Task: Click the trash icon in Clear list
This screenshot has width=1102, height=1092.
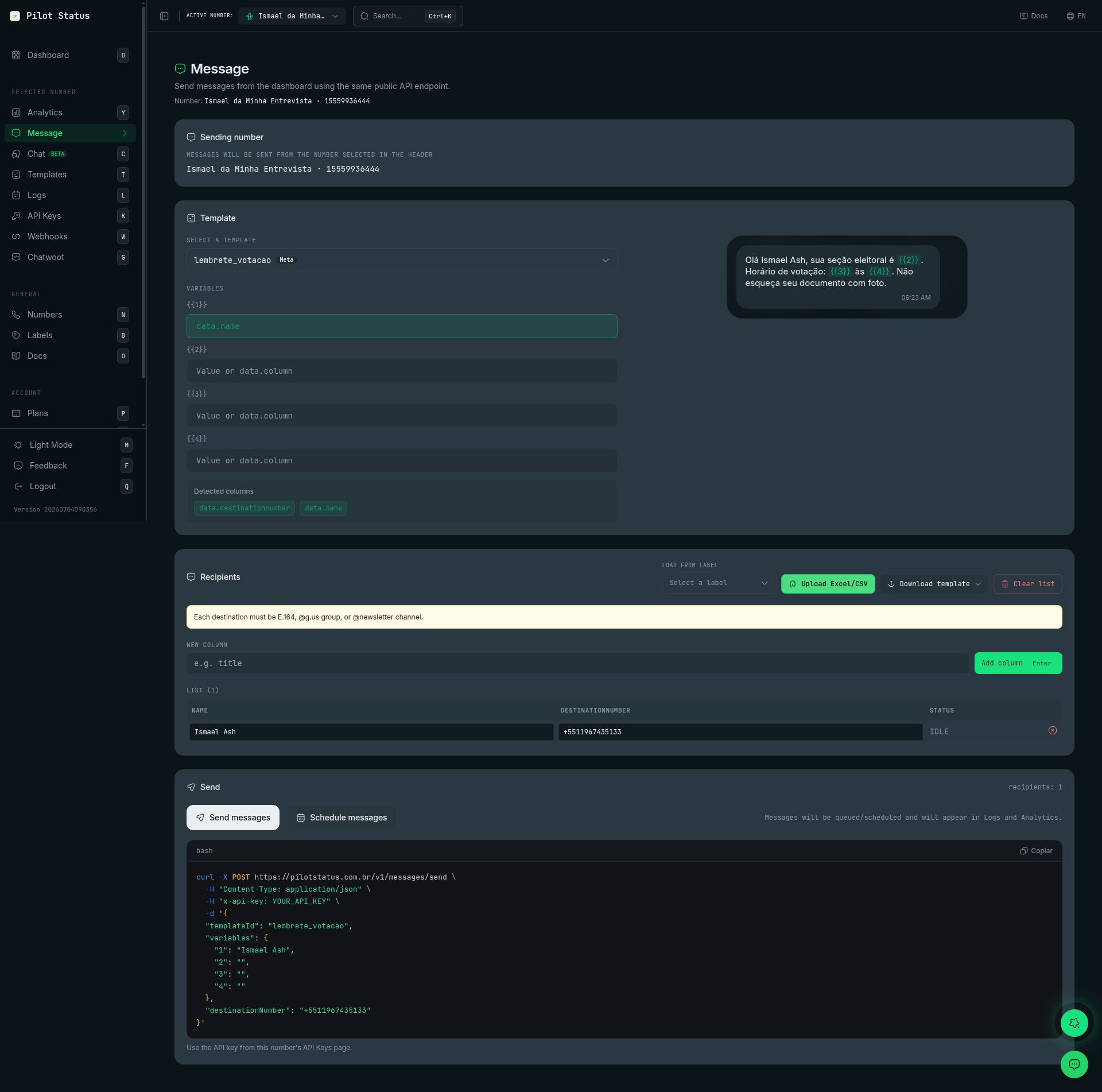Action: coord(1005,584)
